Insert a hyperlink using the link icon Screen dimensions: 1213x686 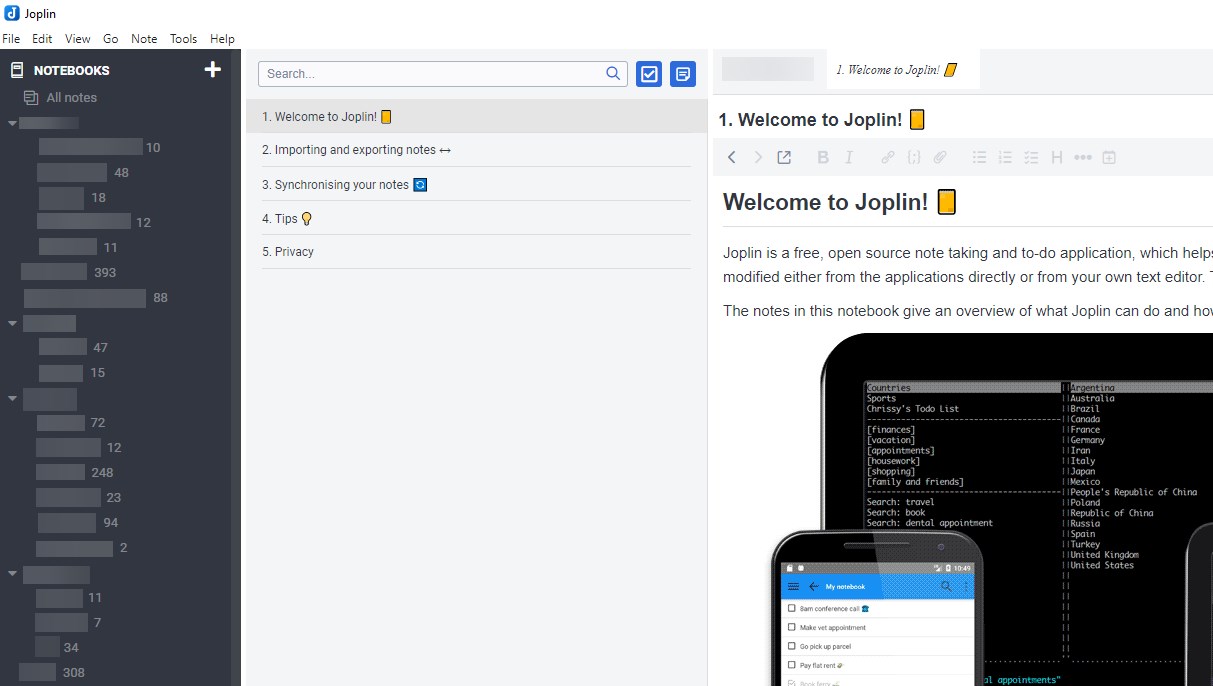click(x=888, y=157)
